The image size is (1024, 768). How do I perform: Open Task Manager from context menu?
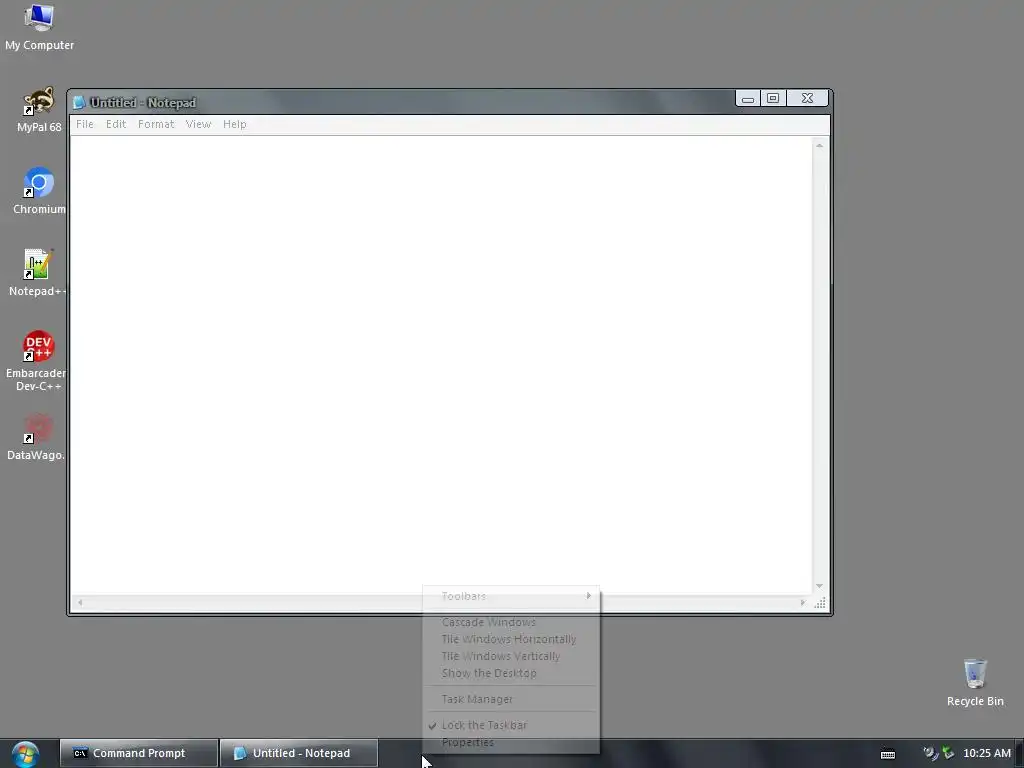[x=511, y=699]
